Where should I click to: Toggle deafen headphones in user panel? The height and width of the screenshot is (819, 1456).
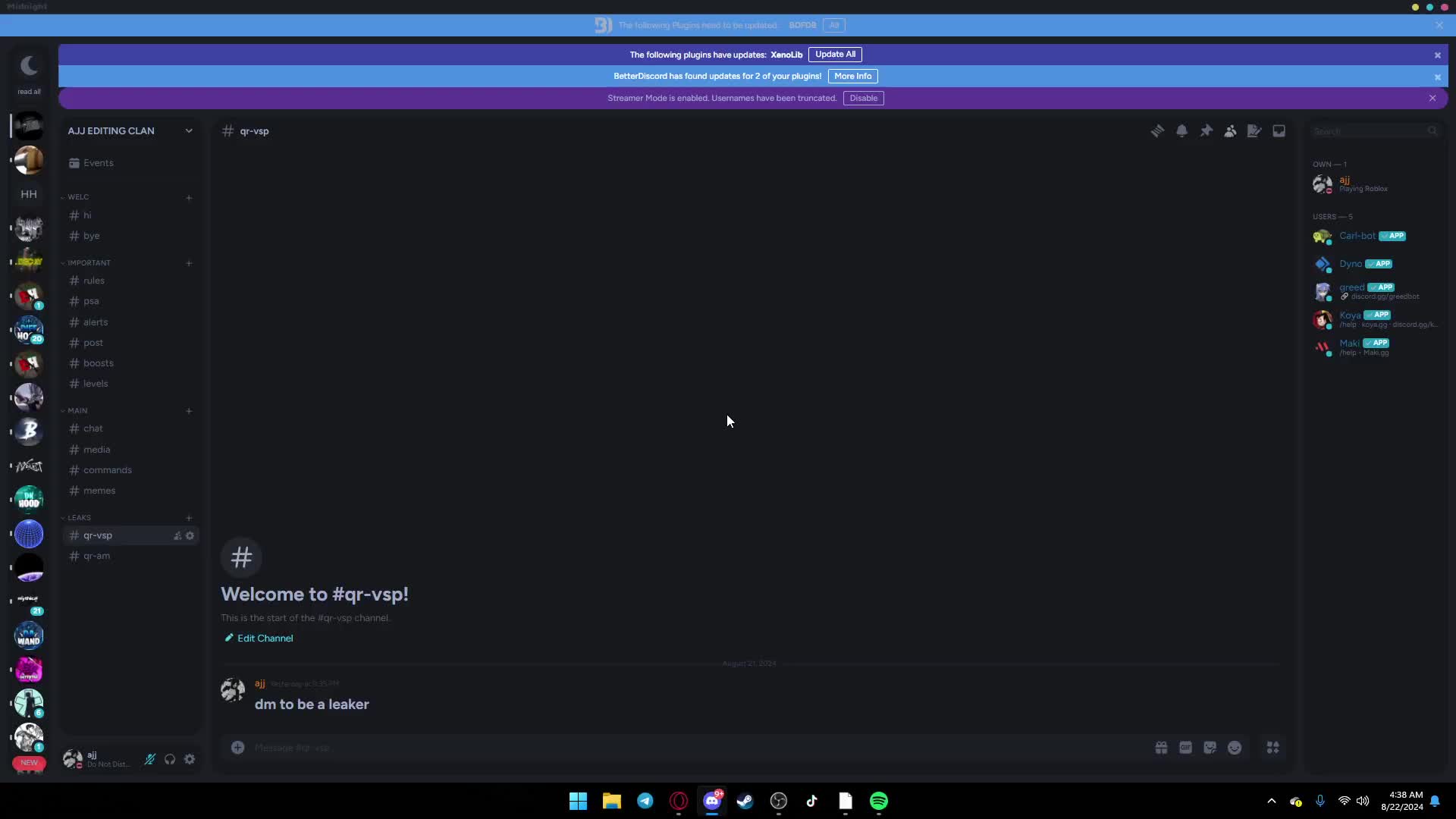click(170, 759)
